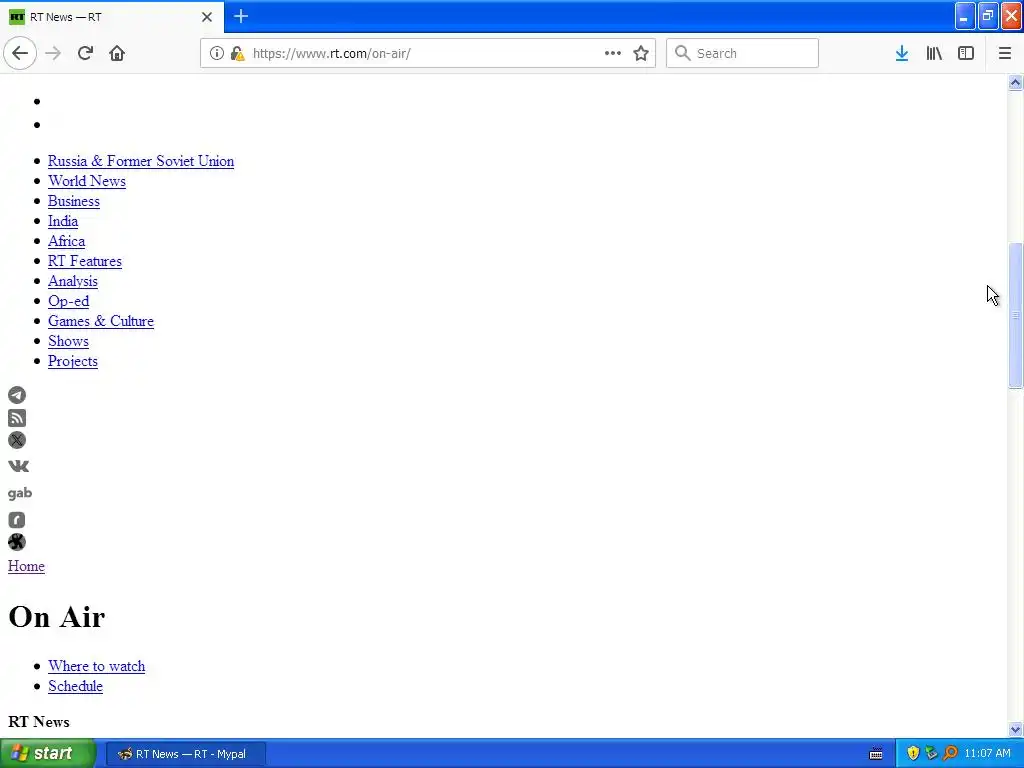This screenshot has height=768, width=1024.
Task: Click the scrollbar up arrow
Action: coord(1015,82)
